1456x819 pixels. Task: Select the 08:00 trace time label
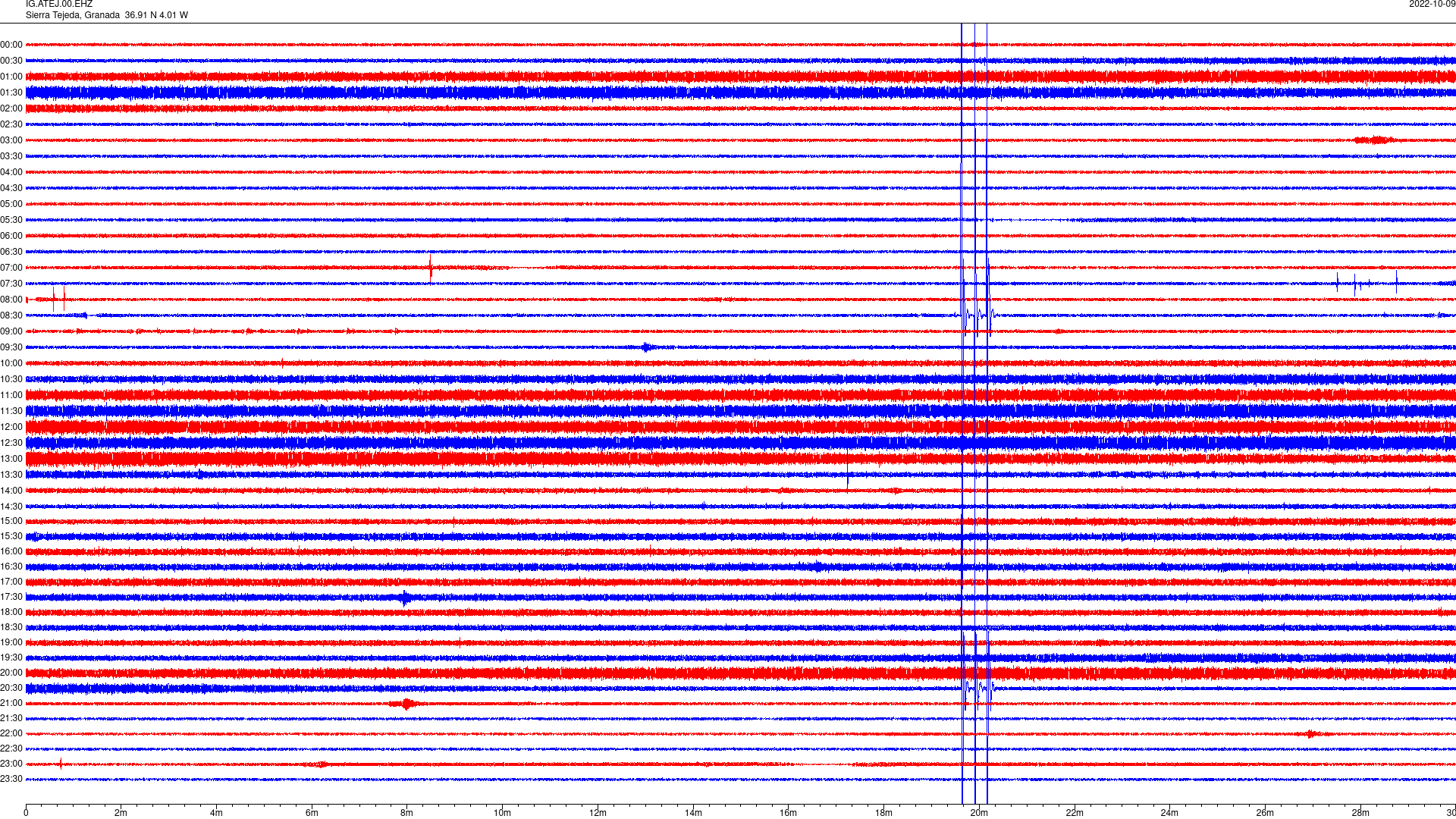click(11, 300)
